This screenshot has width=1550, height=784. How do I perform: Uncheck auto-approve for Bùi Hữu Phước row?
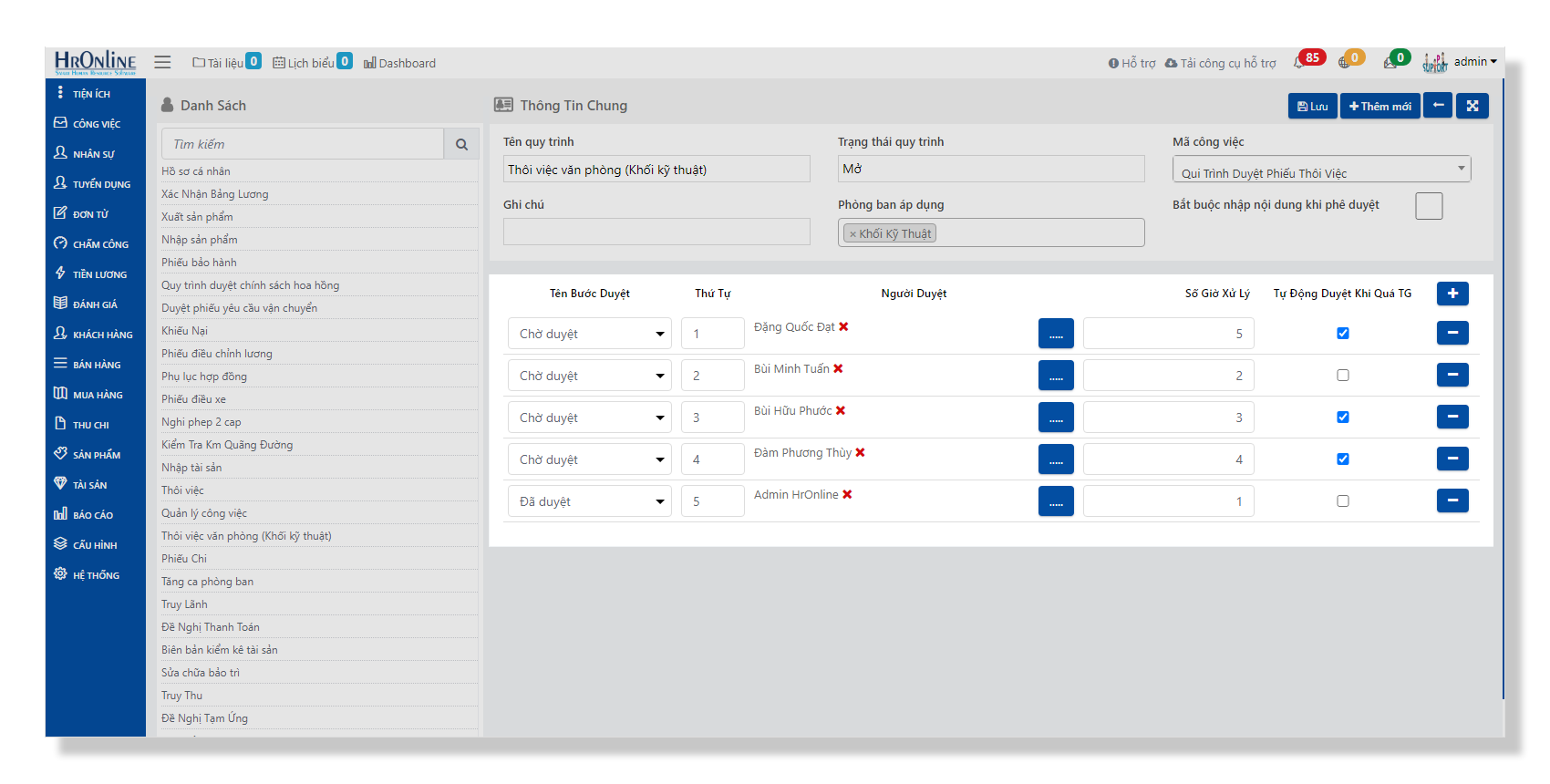tap(1343, 417)
